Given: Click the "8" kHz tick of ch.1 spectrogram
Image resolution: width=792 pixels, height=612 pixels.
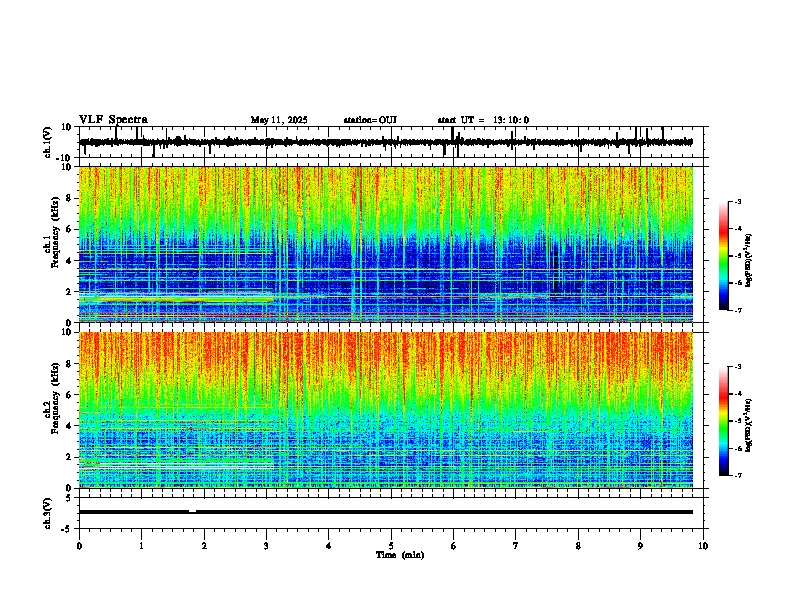Looking at the screenshot, I should point(70,198).
